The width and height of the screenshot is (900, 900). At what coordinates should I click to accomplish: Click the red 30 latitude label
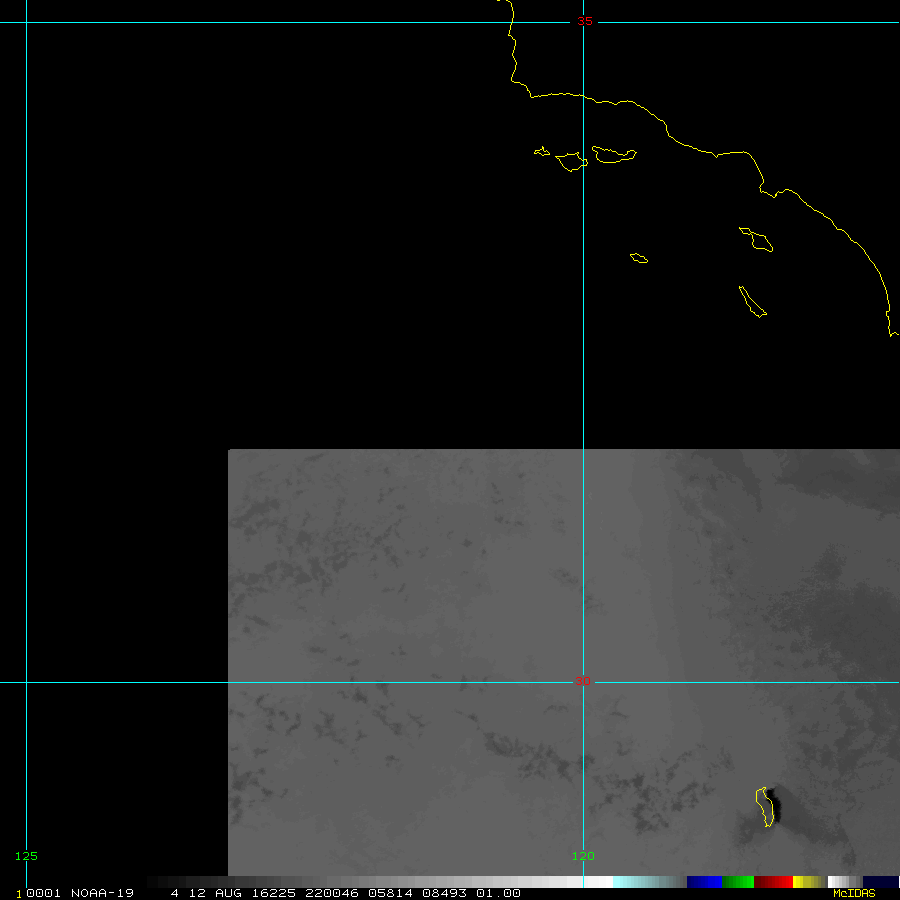point(583,682)
